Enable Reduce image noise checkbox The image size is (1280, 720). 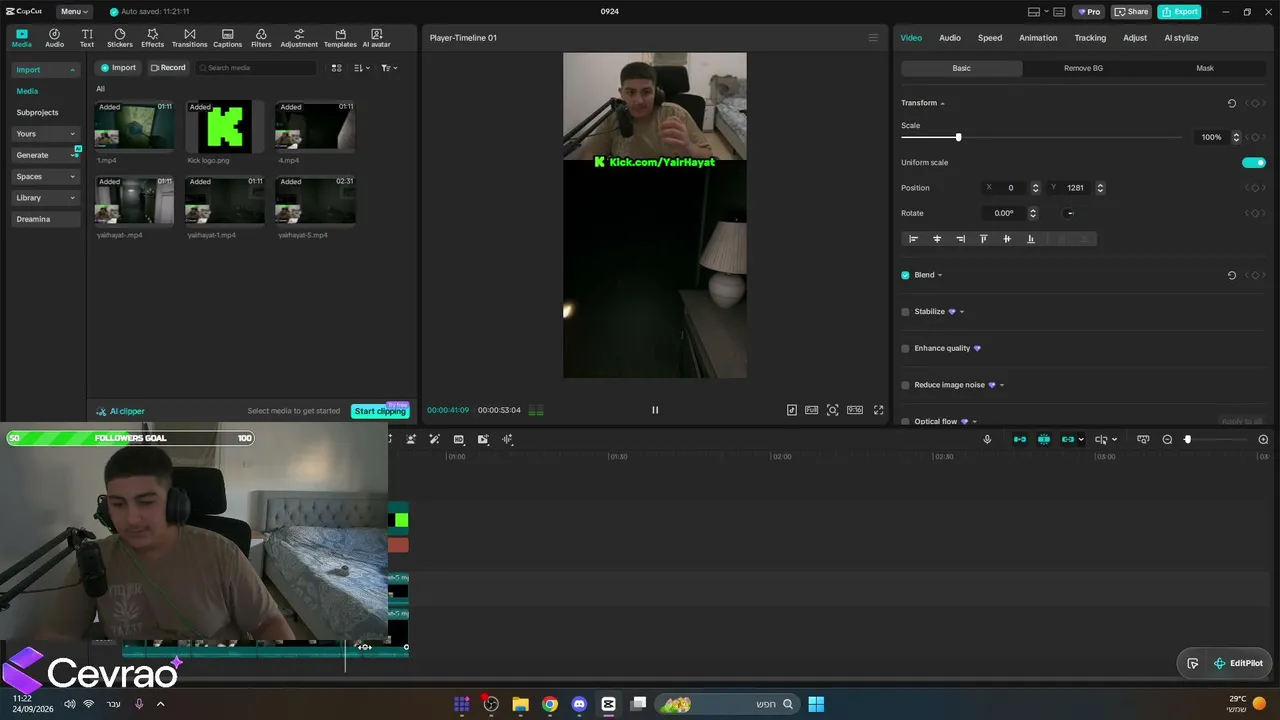click(905, 385)
